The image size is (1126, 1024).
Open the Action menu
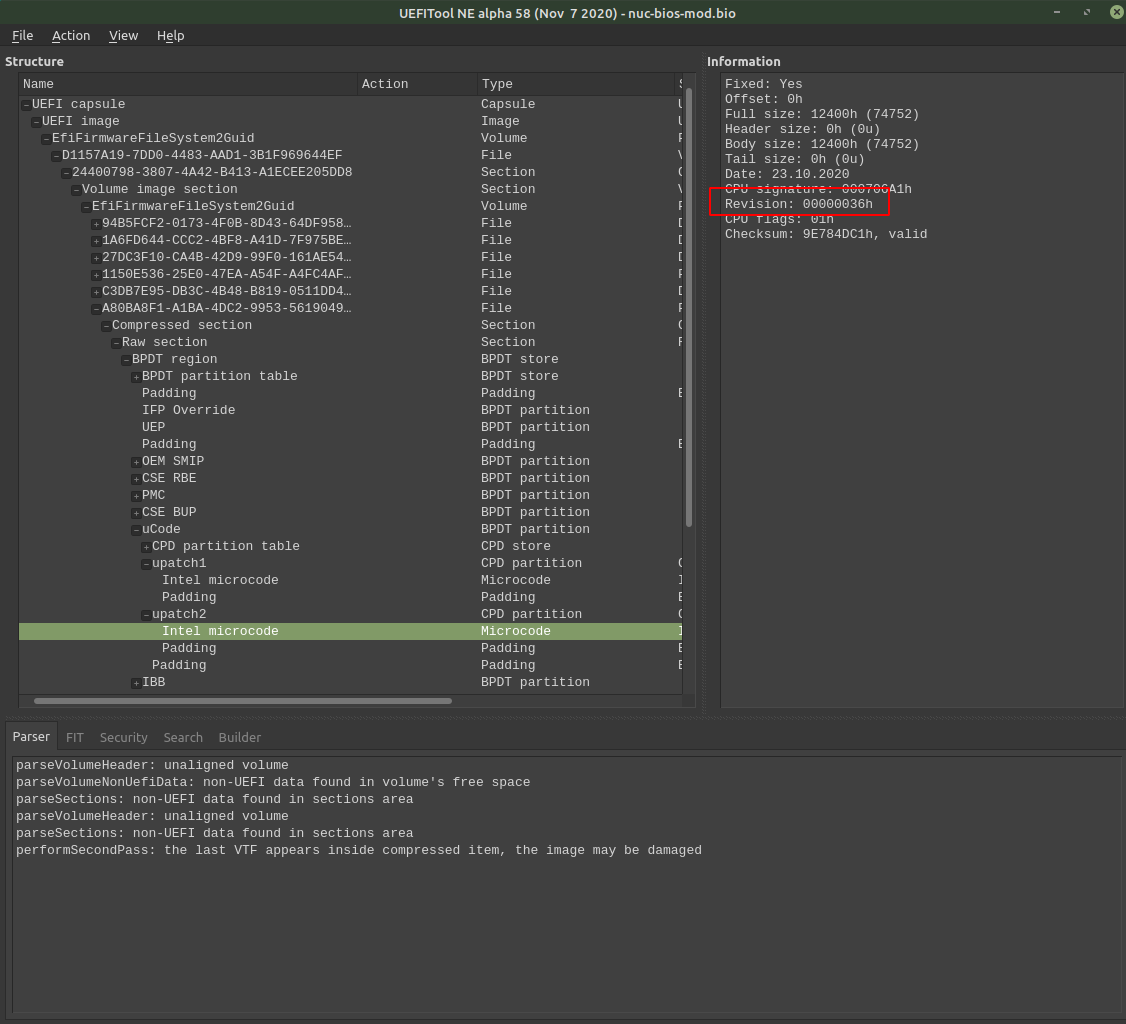point(71,35)
